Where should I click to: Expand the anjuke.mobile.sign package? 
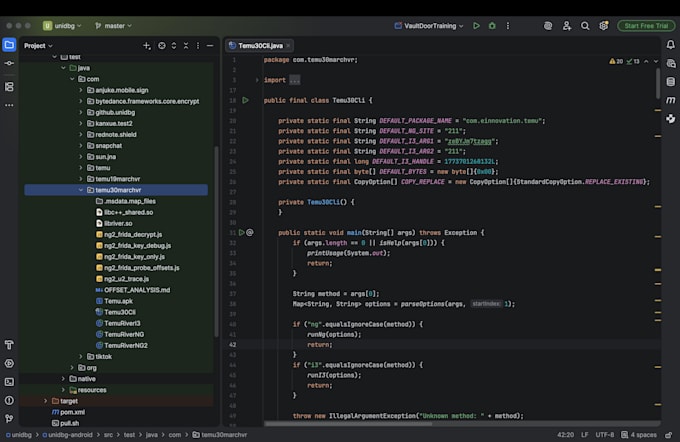pos(81,90)
